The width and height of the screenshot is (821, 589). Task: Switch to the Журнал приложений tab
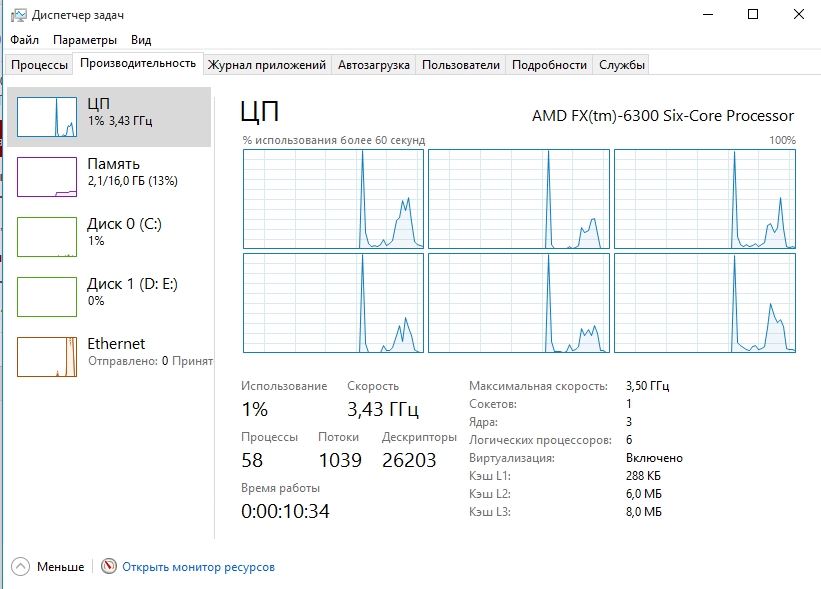tap(267, 65)
